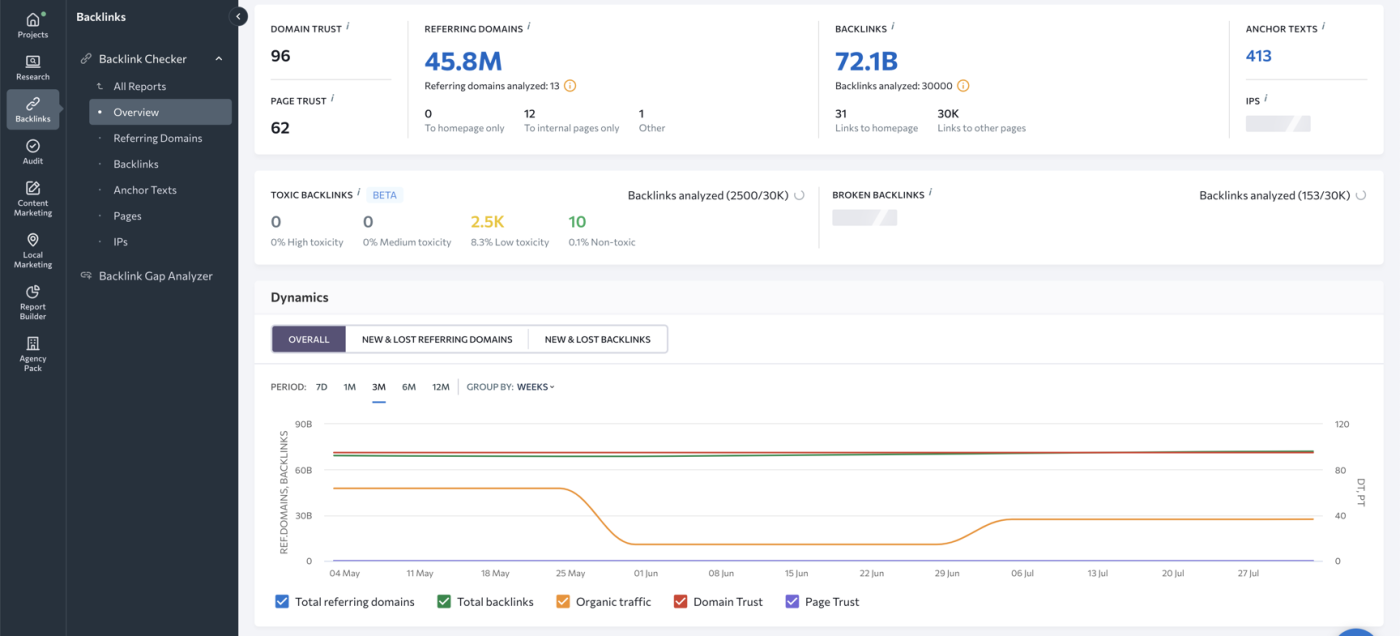Image resolution: width=1400 pixels, height=636 pixels.
Task: Switch to New & Lost Backlinks tab
Action: point(597,339)
